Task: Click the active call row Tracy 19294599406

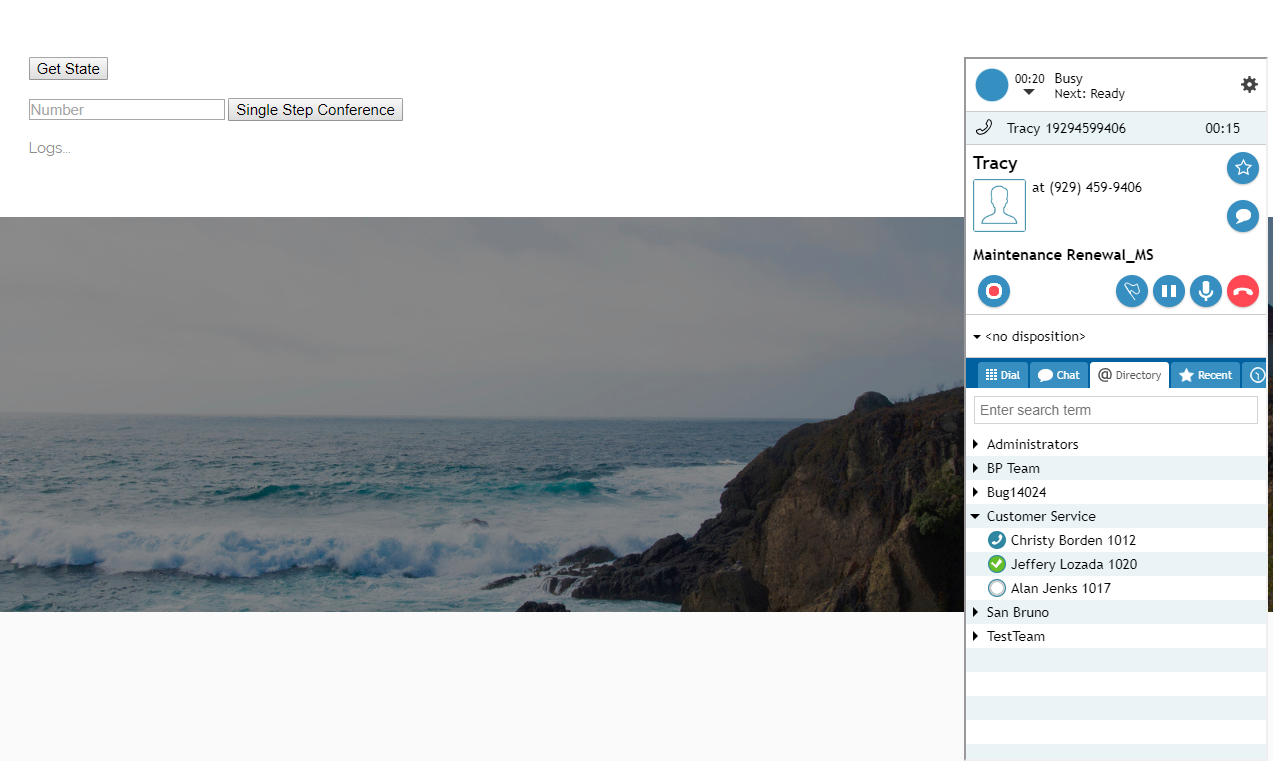Action: click(x=1116, y=128)
